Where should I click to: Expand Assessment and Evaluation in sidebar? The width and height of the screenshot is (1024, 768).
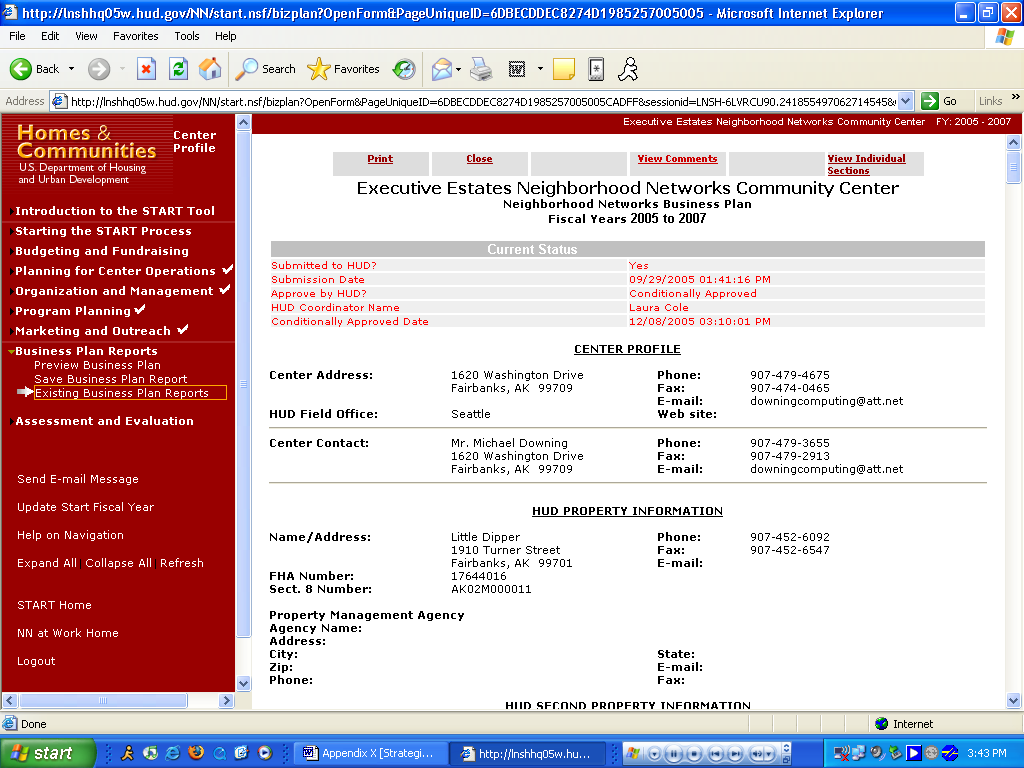tap(104, 421)
